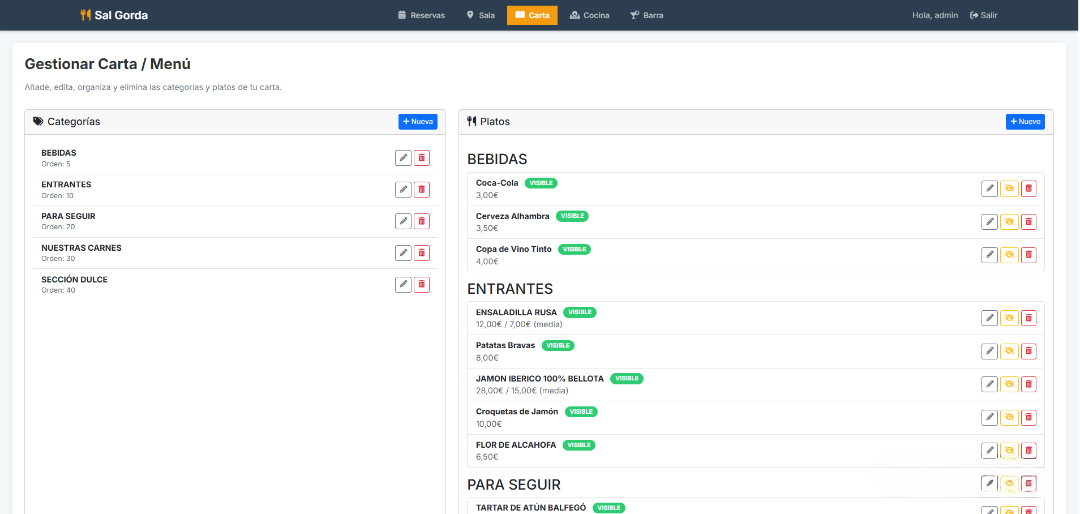Toggle visibility of Copa de Vino Tinto

[1009, 254]
